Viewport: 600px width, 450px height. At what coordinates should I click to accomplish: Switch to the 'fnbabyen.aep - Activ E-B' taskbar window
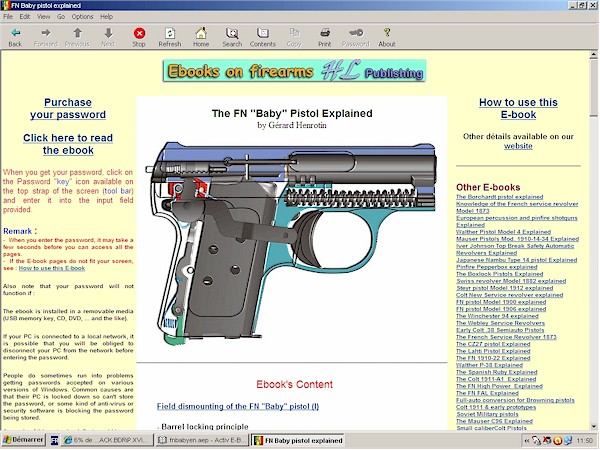203,440
